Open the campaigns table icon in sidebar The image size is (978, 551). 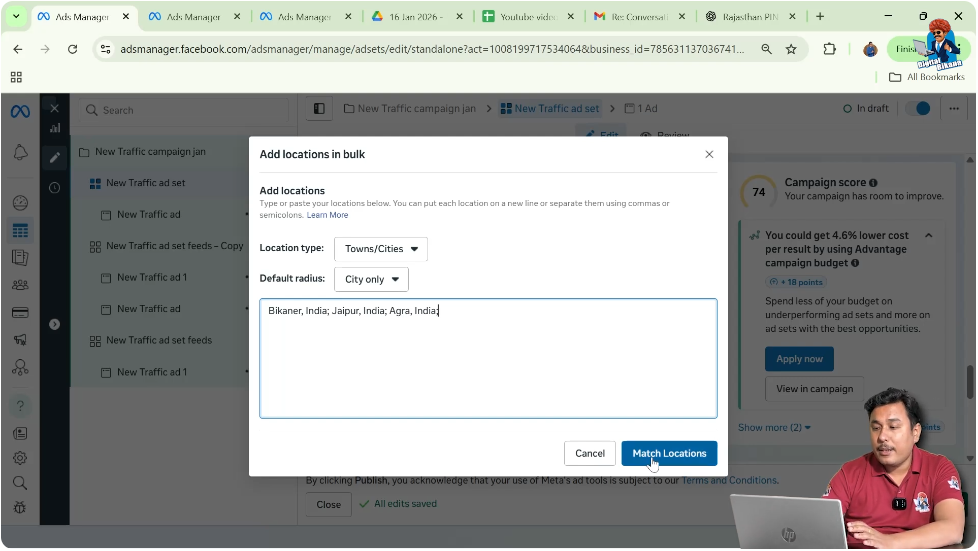pos(20,231)
